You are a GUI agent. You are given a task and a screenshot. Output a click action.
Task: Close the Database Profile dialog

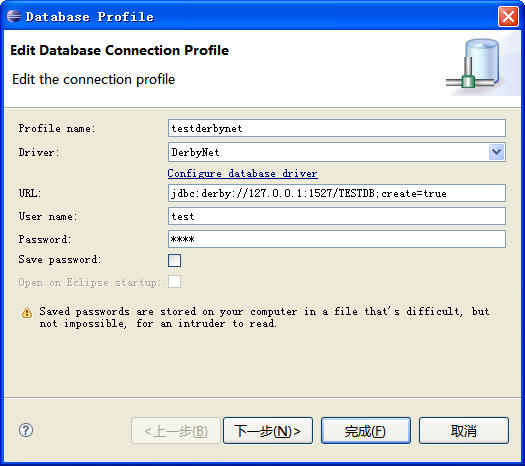[508, 16]
